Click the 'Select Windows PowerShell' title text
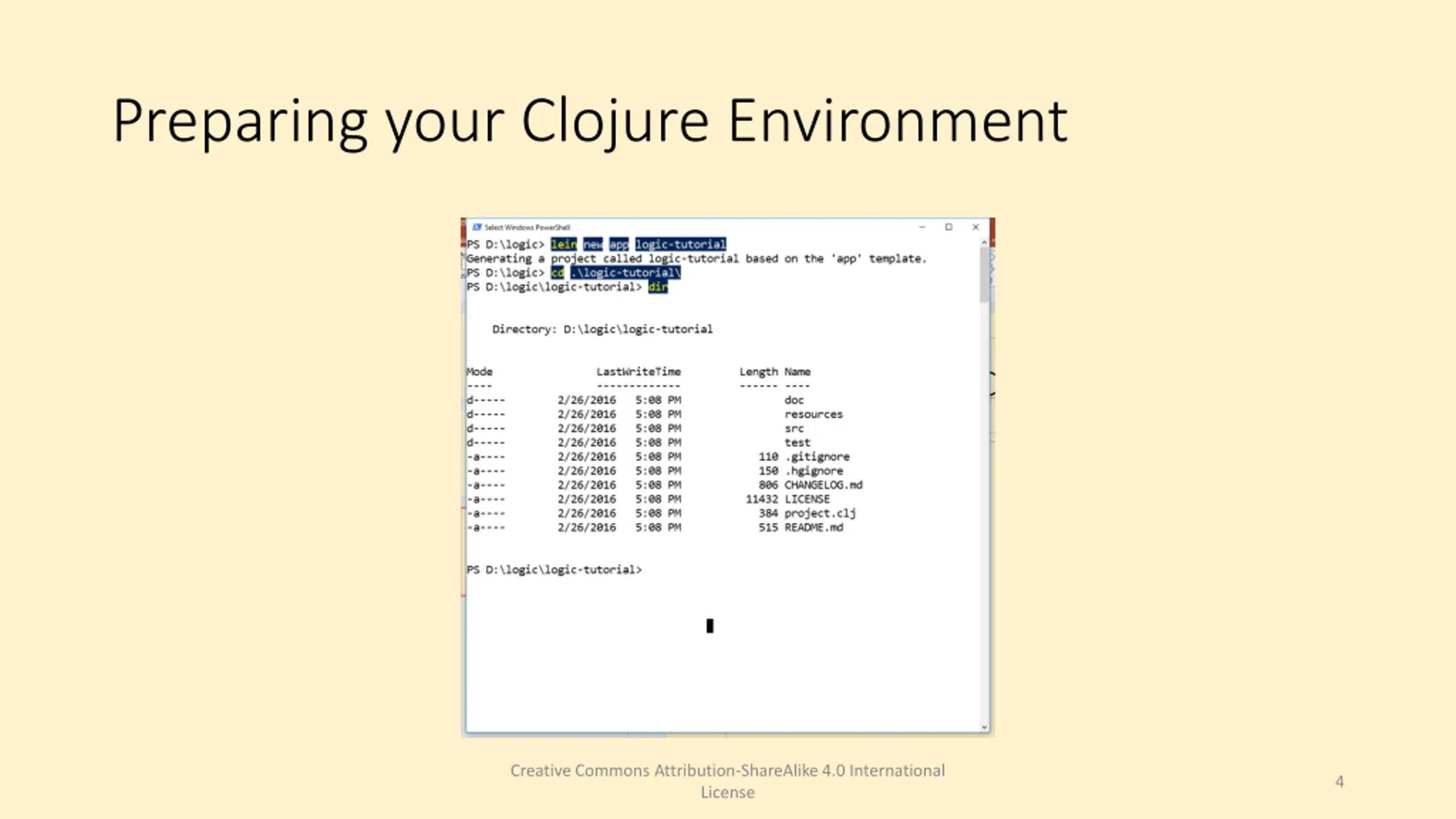Screen dimensions: 1456x819 pyautogui.click(x=527, y=227)
